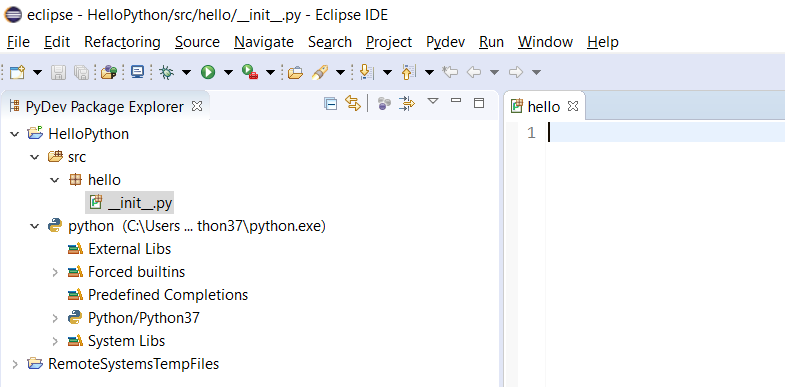Click the Save All toolbar icon

point(81,73)
